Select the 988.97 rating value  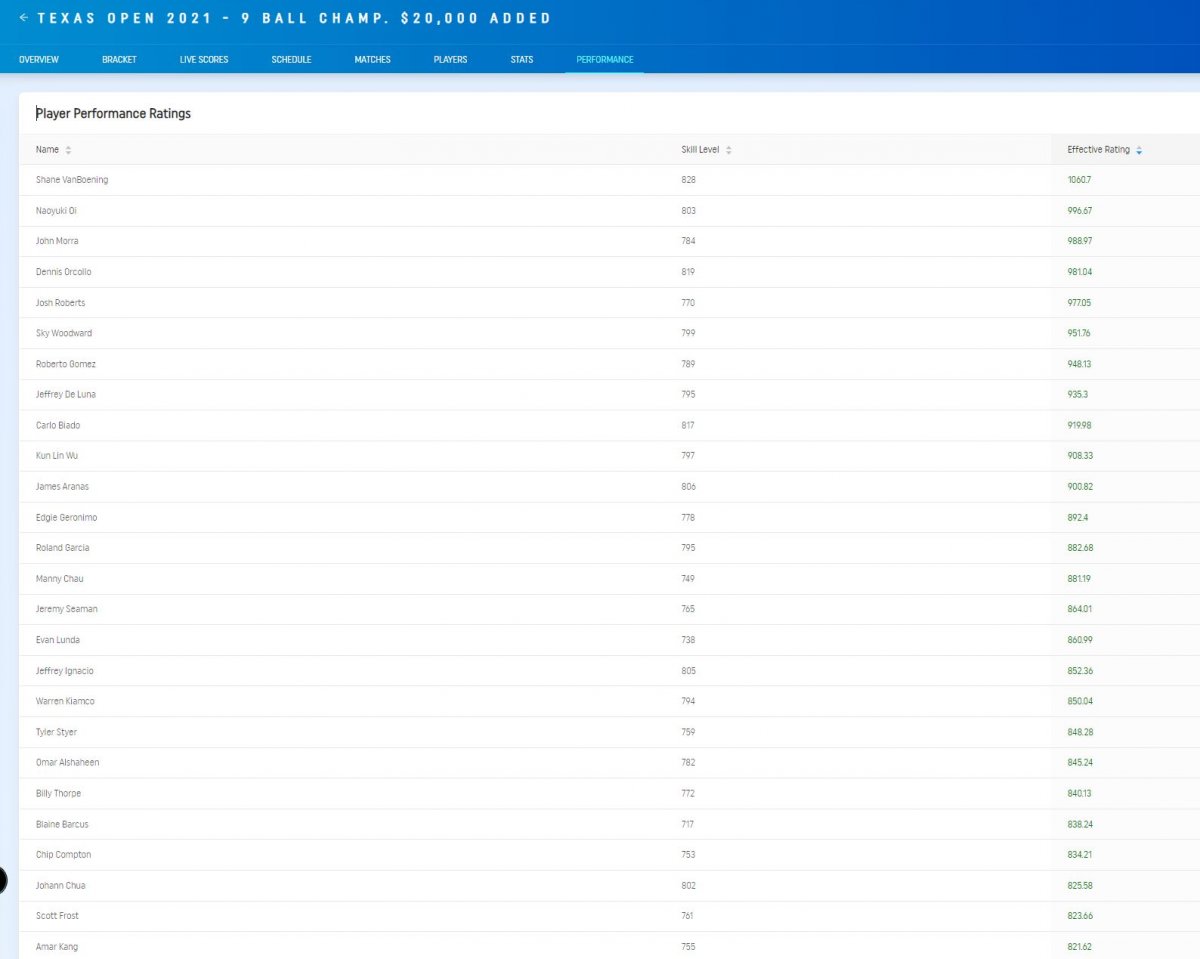tap(1080, 241)
